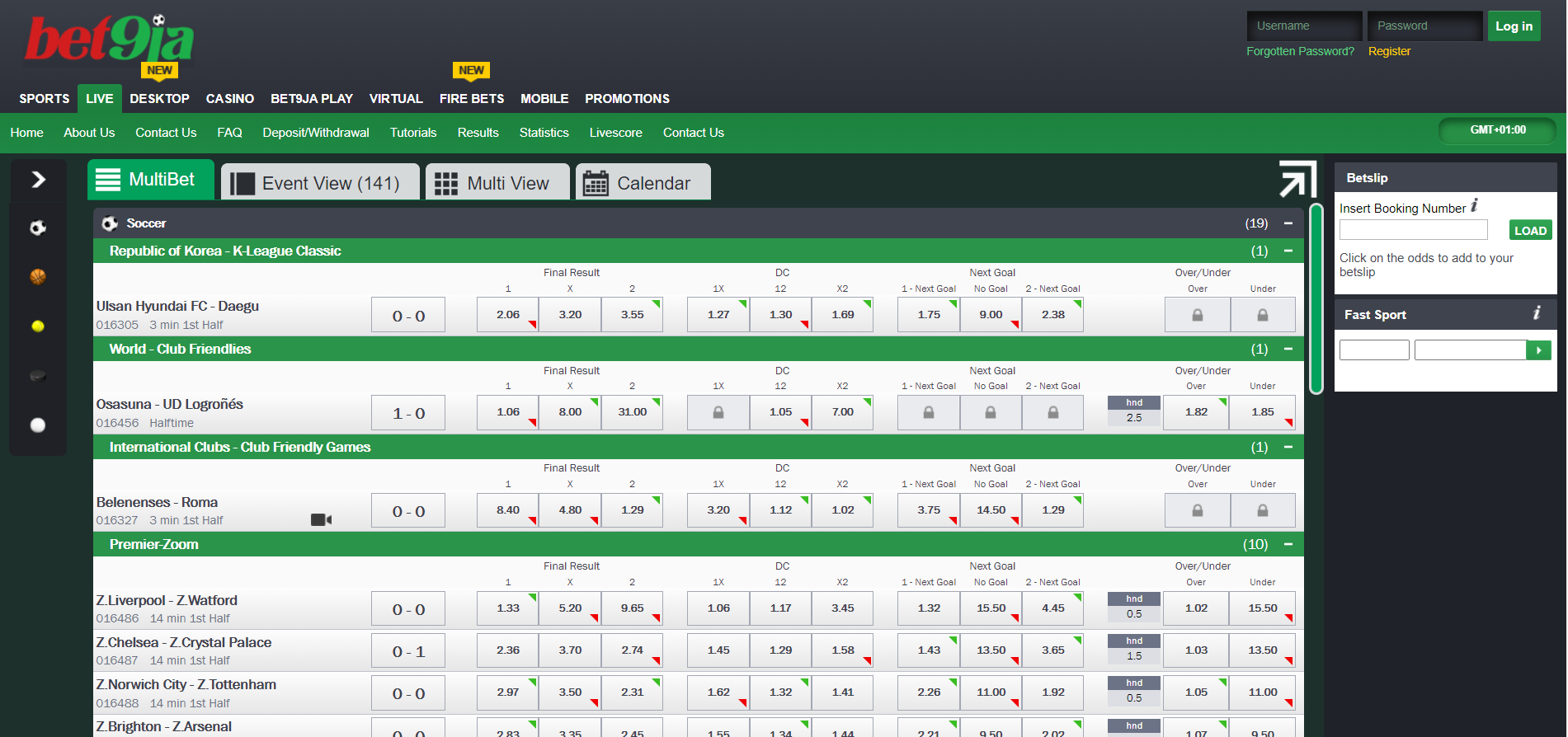Viewport: 1568px width, 737px height.
Task: Open the SPORTS main menu
Action: coord(45,99)
